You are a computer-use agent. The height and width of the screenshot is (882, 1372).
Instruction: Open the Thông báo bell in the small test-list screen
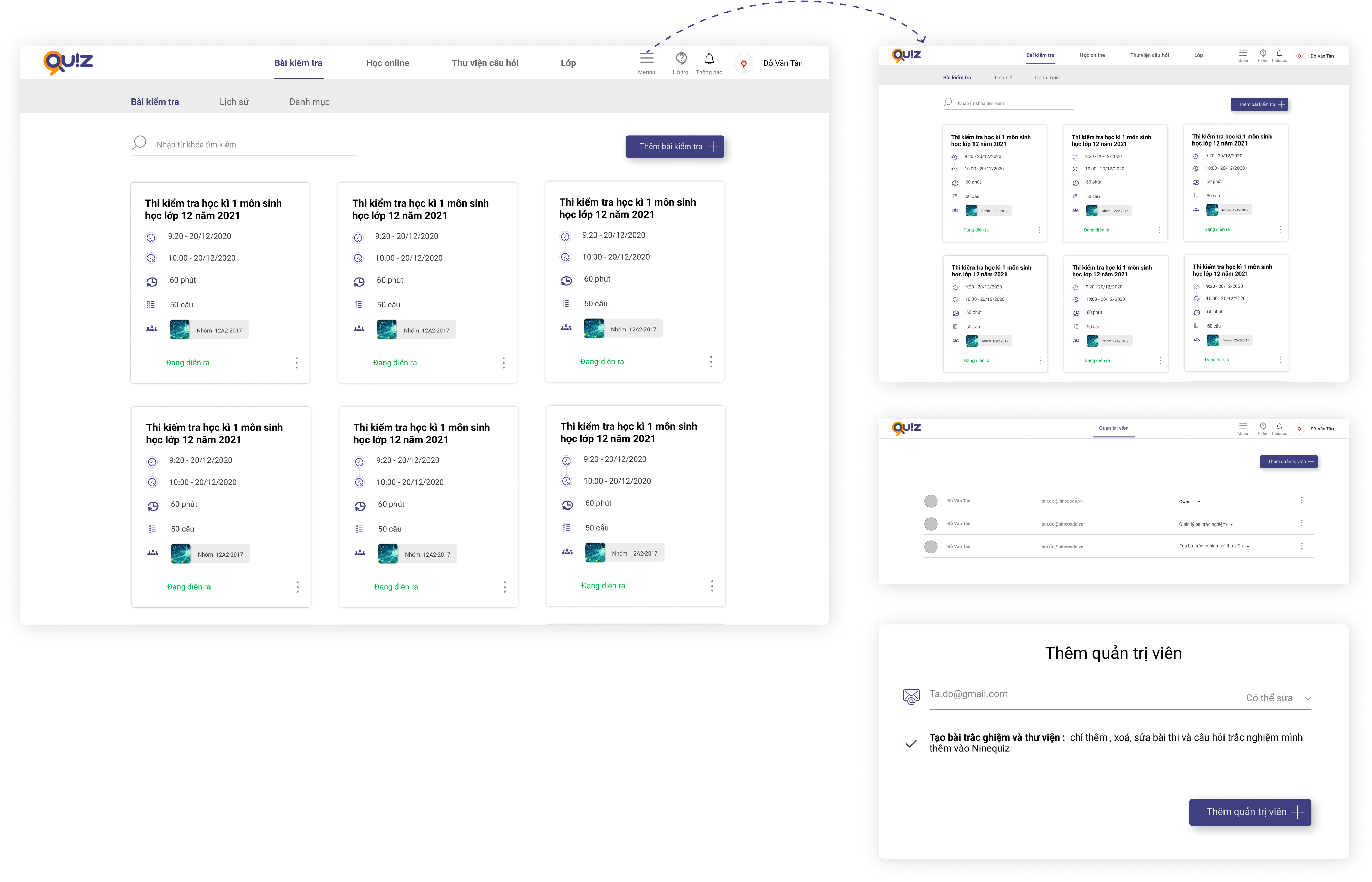click(1279, 53)
